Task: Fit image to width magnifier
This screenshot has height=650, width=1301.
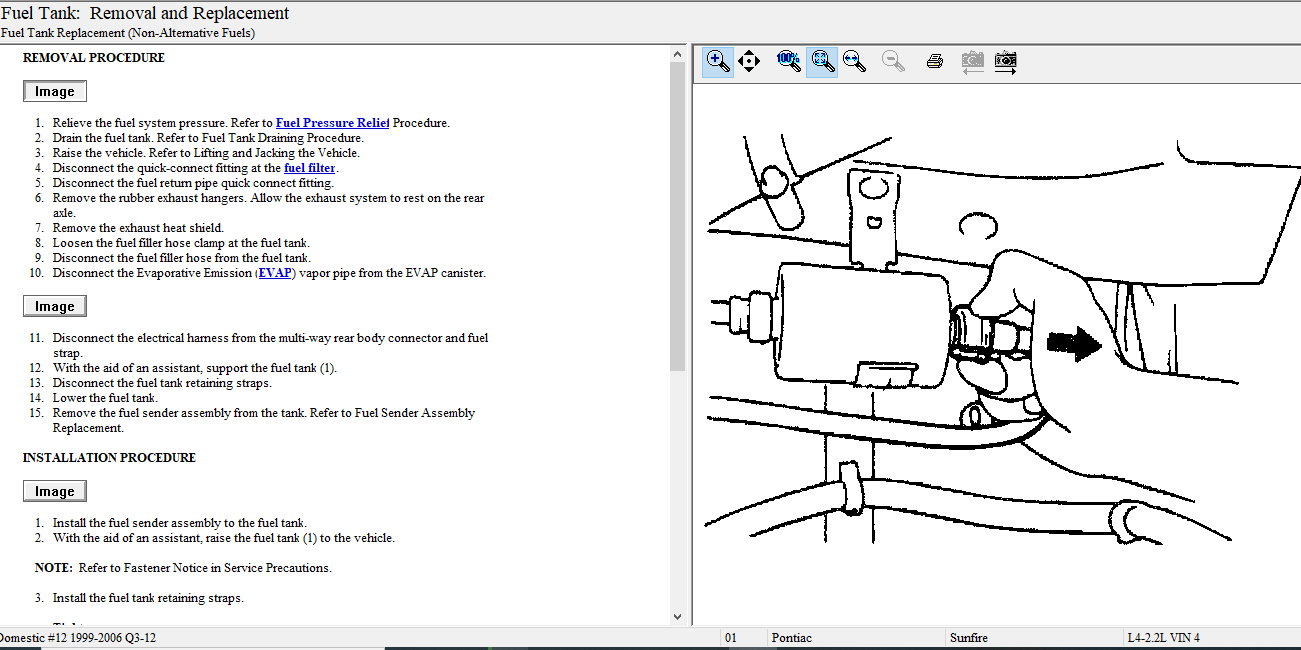Action: pyautogui.click(x=854, y=61)
